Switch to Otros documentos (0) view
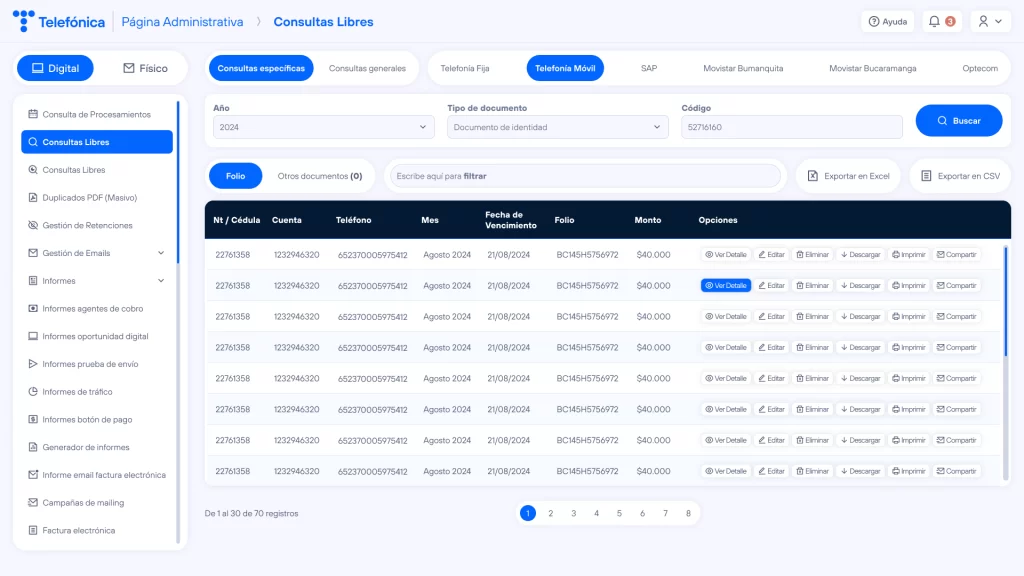Screen dimensions: 1024x576 click(319, 176)
